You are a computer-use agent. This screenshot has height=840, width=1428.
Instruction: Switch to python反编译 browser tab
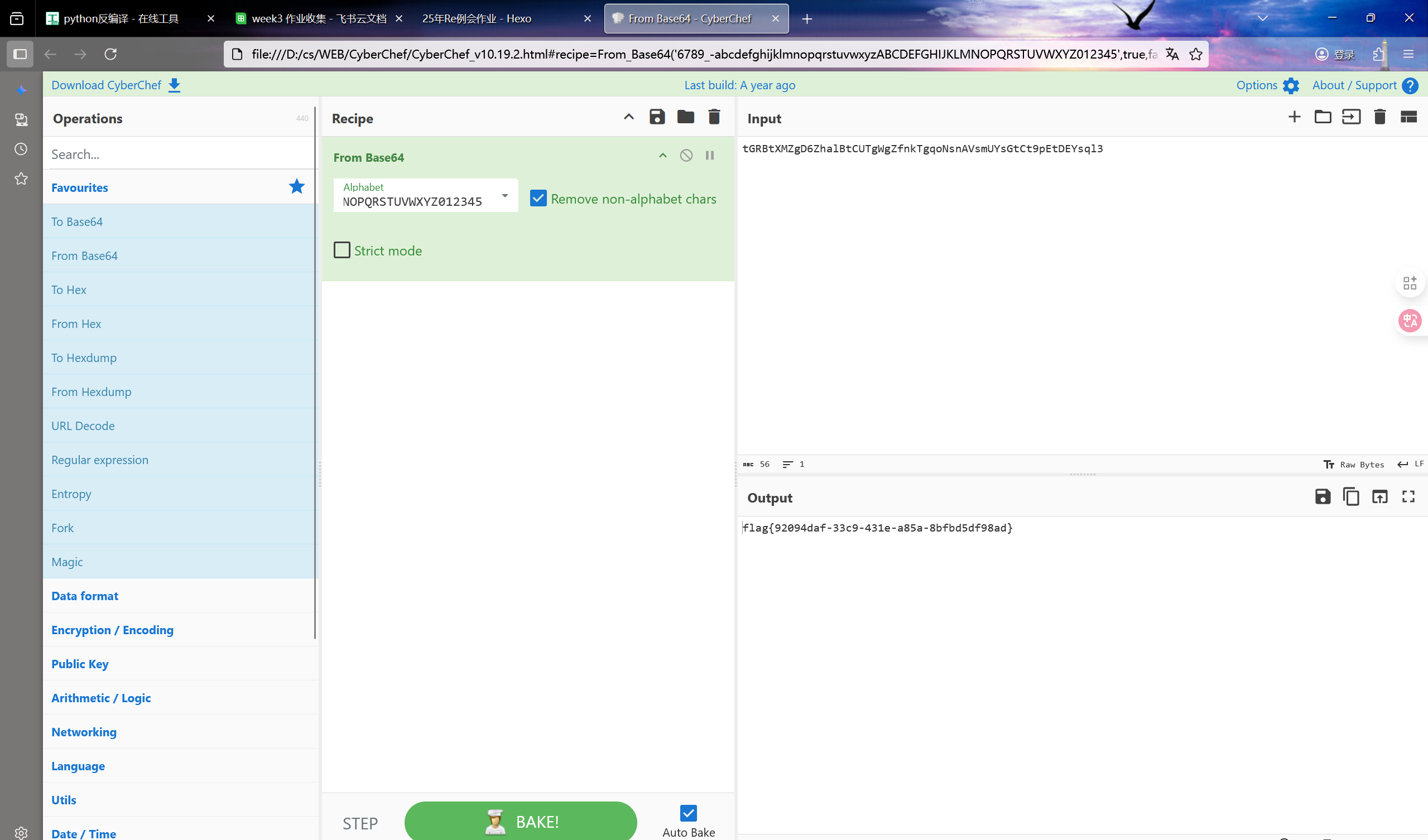(x=121, y=19)
